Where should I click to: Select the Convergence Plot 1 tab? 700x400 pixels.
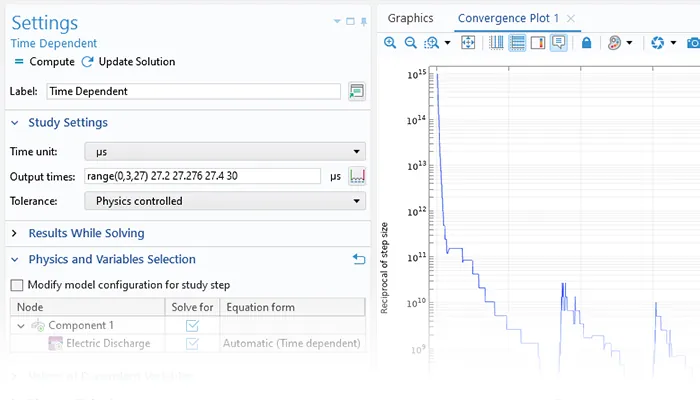coord(507,18)
